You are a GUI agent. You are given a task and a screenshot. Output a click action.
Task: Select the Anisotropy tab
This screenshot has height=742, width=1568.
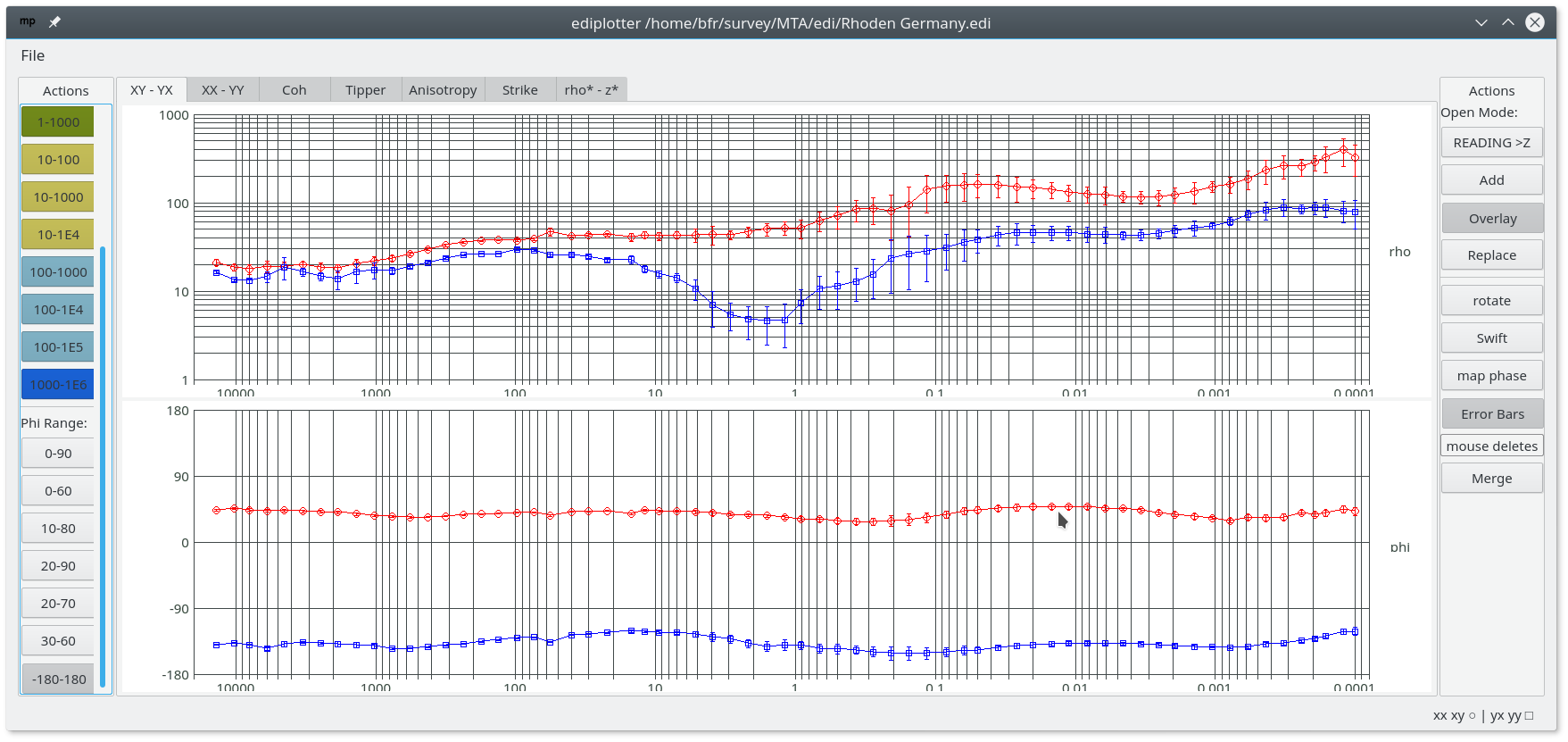[x=443, y=90]
